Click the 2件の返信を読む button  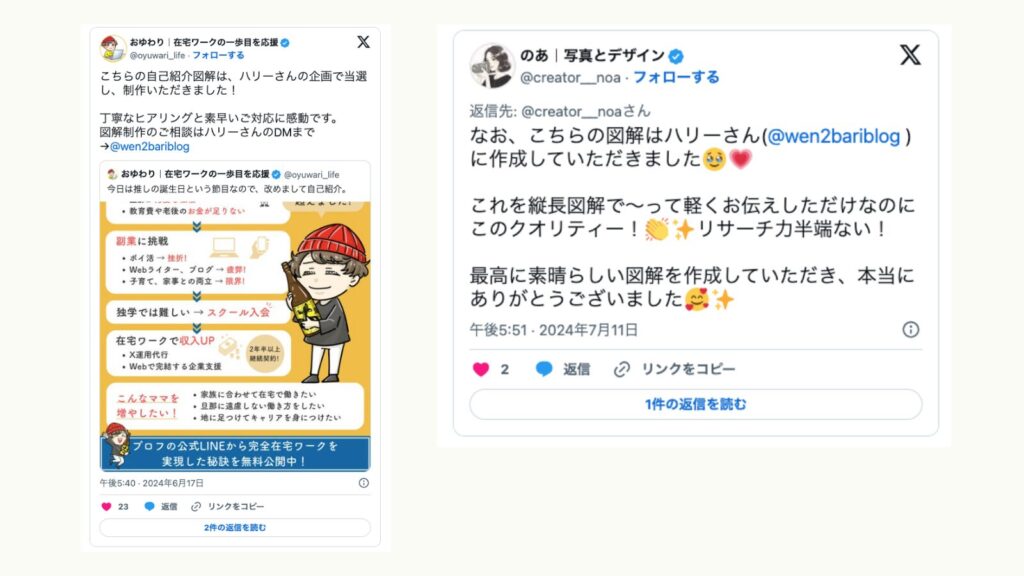pyautogui.click(x=235, y=528)
